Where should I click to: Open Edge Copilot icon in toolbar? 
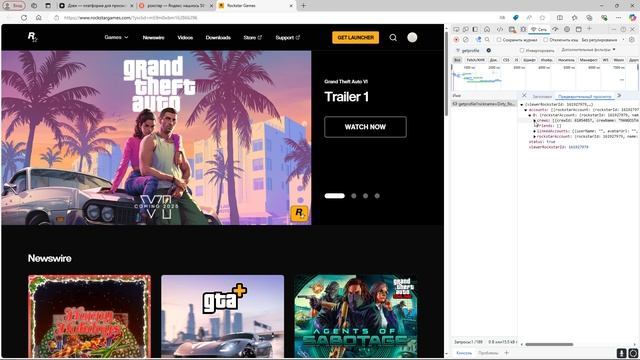tap(632, 18)
